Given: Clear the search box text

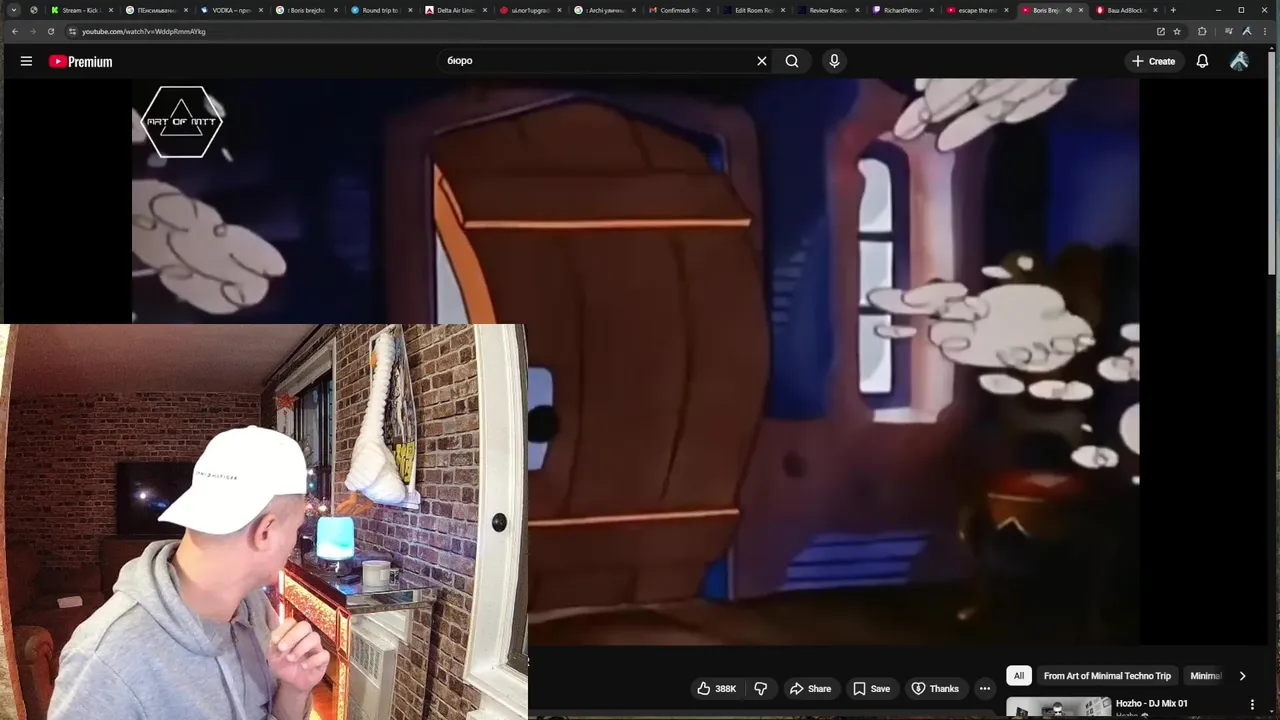Looking at the screenshot, I should coord(761,61).
